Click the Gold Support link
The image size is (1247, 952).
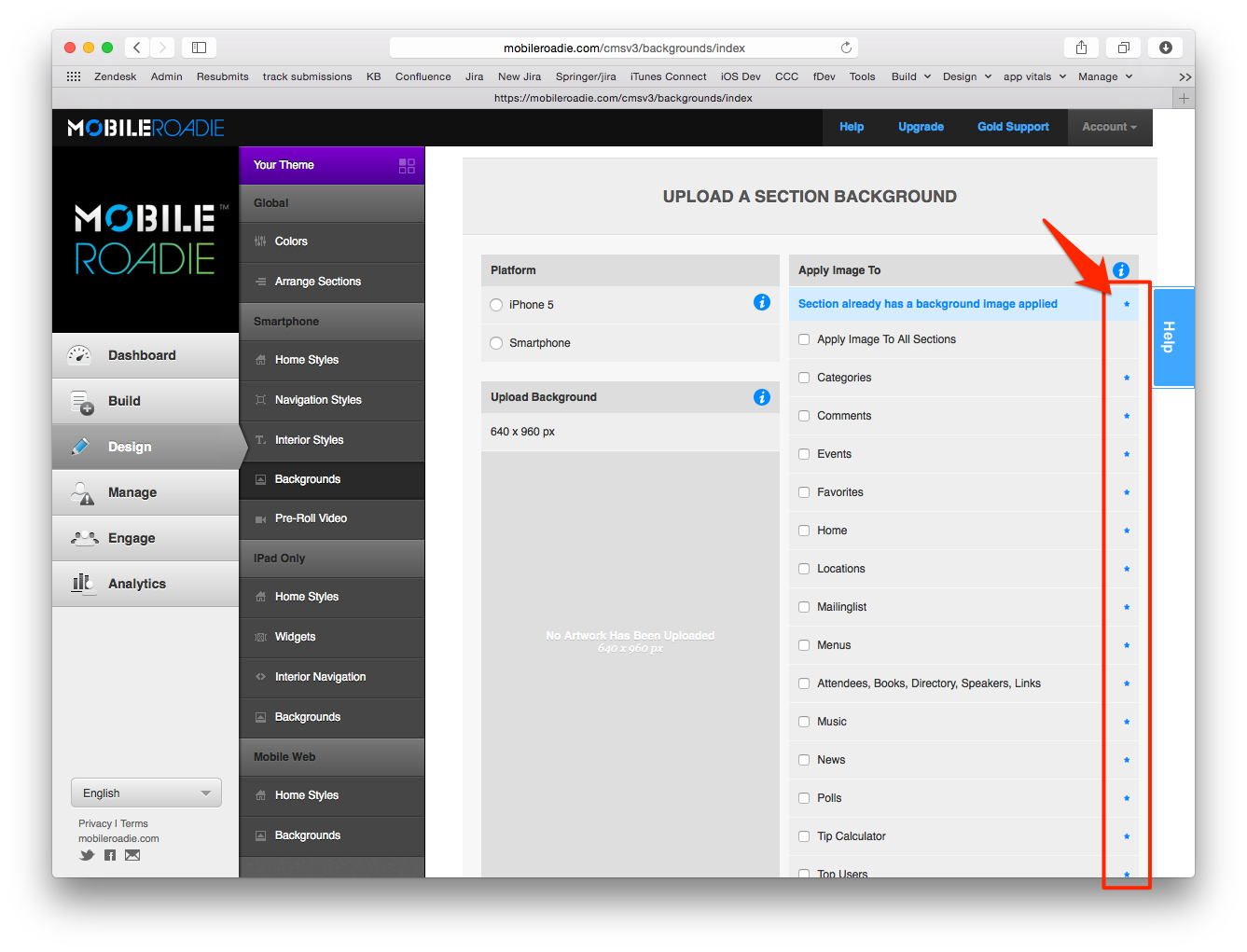(1013, 128)
